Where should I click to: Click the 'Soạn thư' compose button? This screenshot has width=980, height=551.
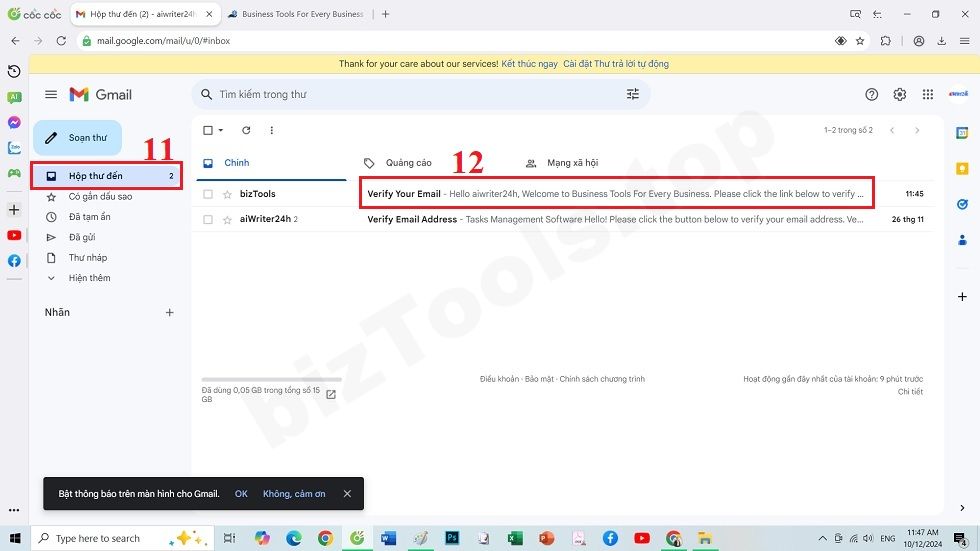click(77, 138)
